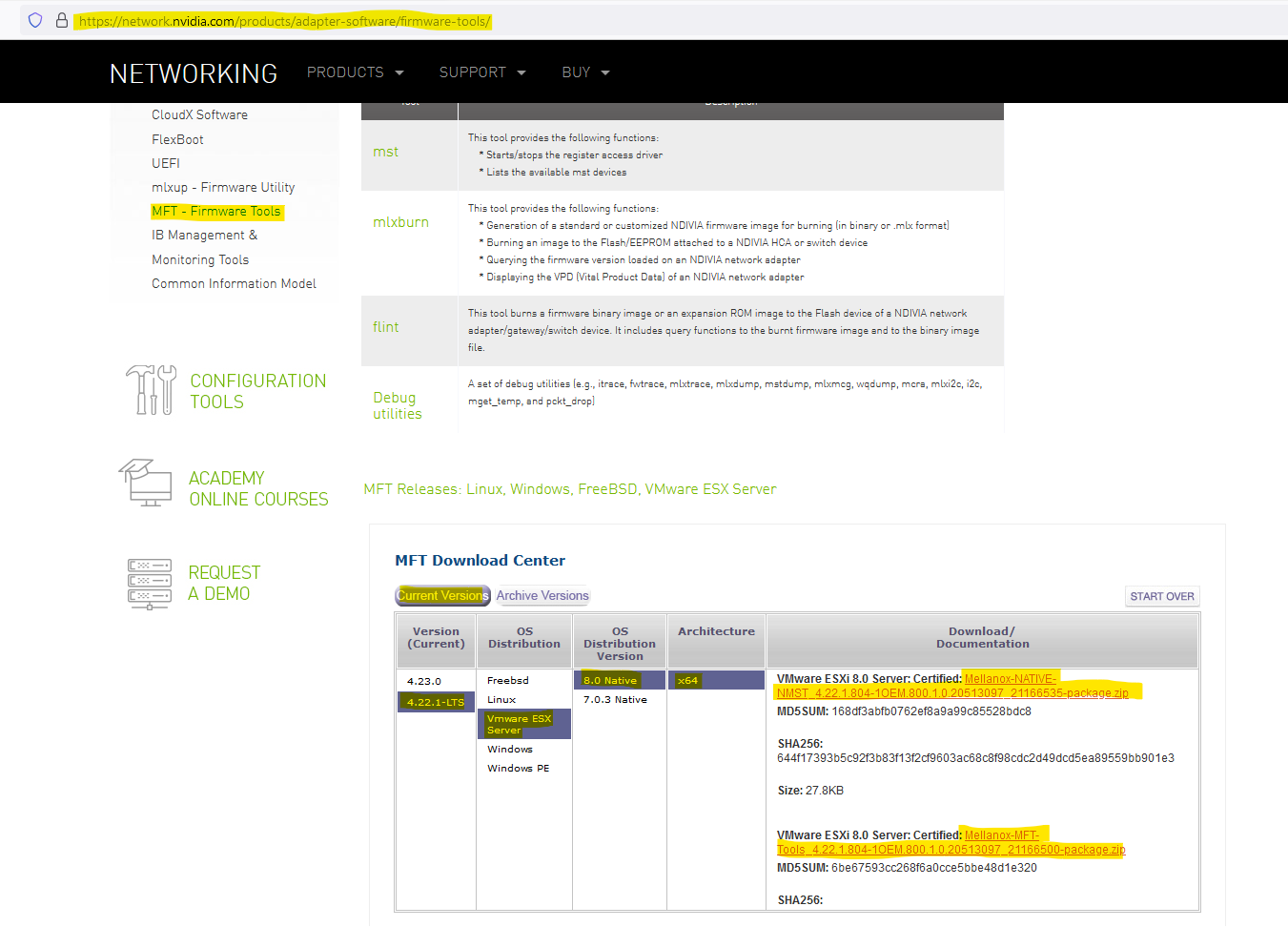Click the NMST MD5SUM value 168df3abfb...

coord(931,711)
